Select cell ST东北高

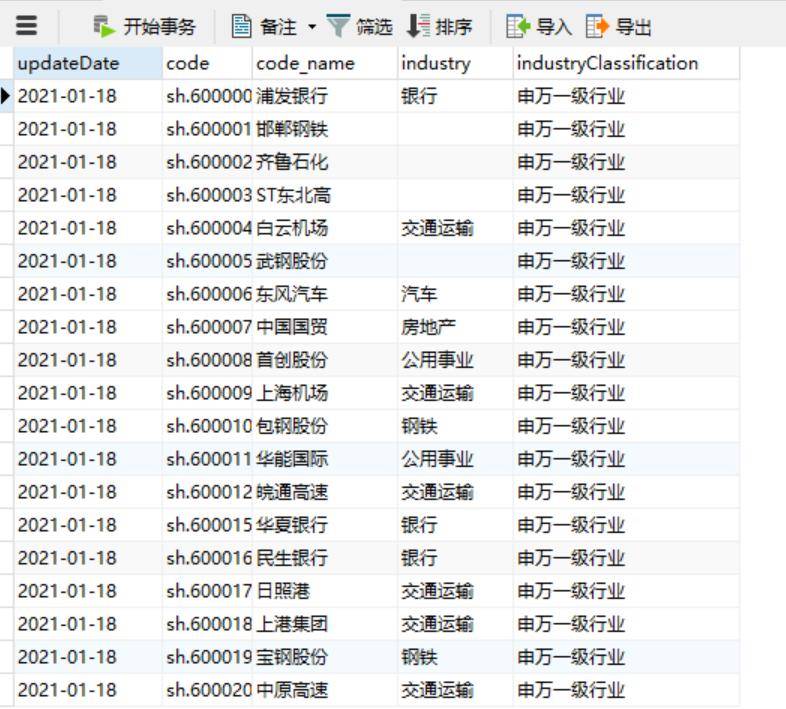pyautogui.click(x=325, y=195)
